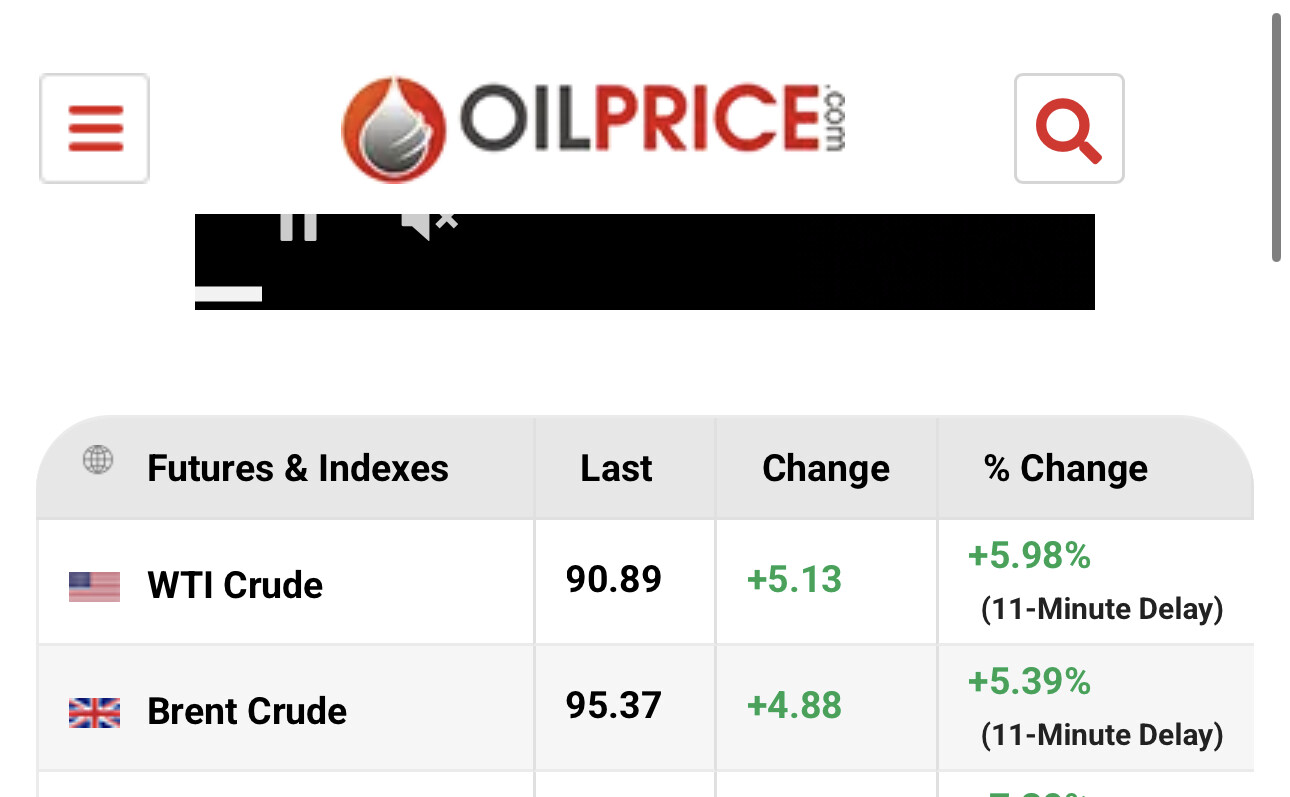Viewport: 1290px width, 797px height.
Task: Click WTI percent change +5.98%
Action: pos(1029,555)
